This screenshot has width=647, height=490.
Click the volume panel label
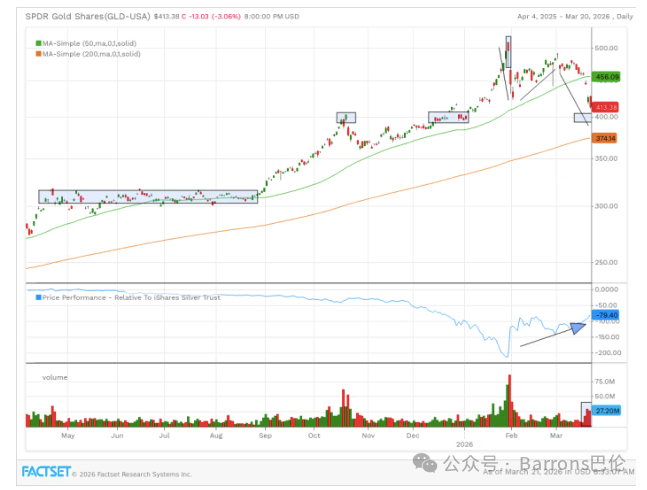[55, 377]
